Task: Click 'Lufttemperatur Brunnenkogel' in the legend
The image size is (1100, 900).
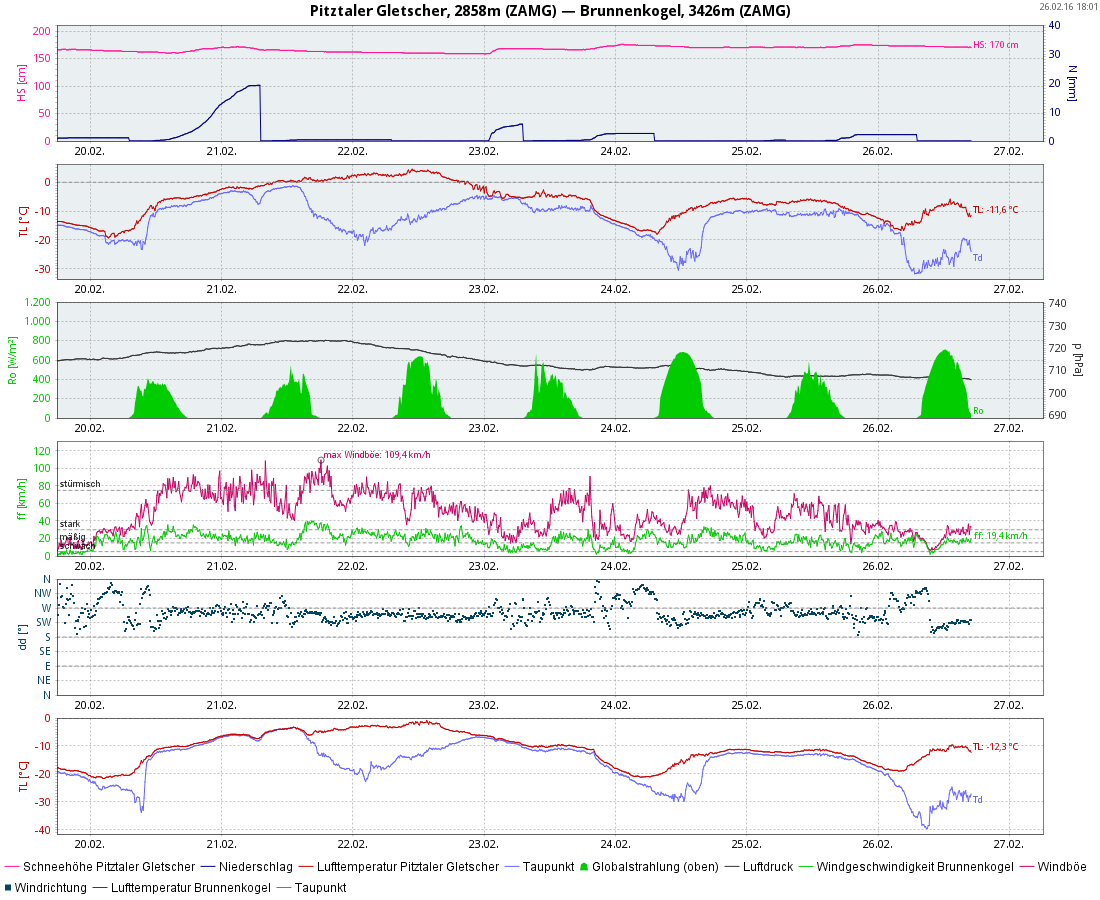Action: [191, 887]
